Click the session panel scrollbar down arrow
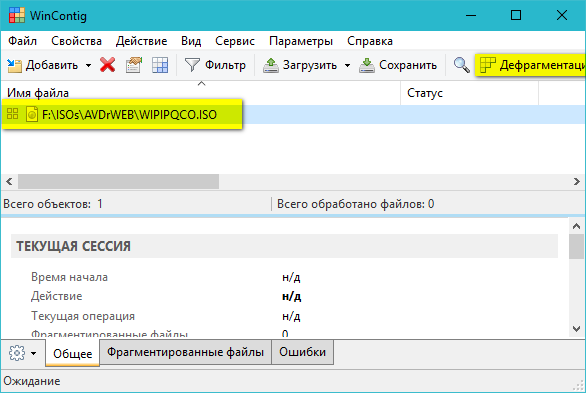 pyautogui.click(x=576, y=329)
